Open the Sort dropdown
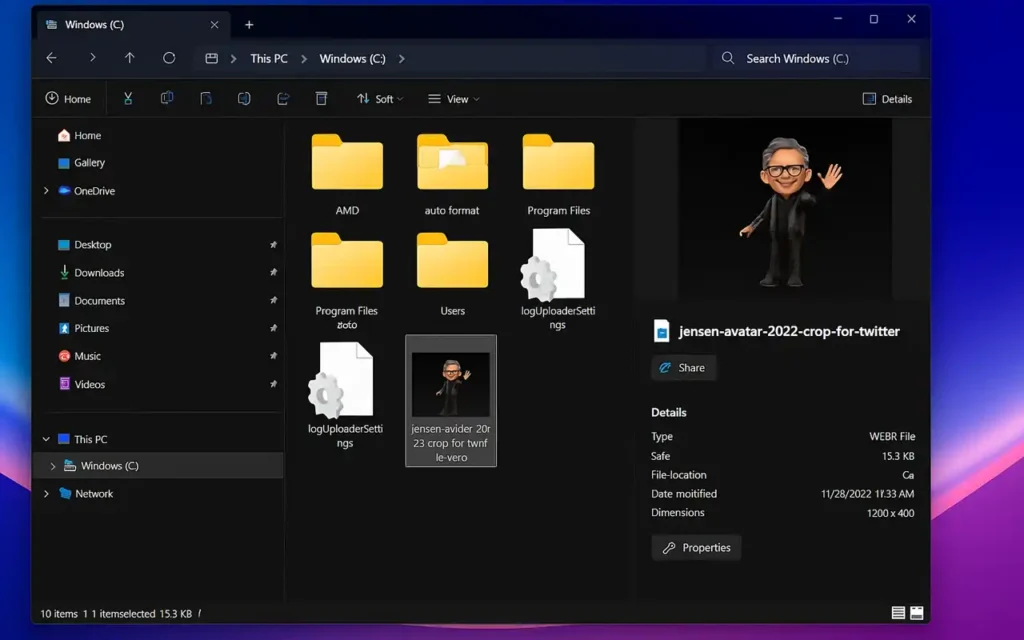This screenshot has width=1024, height=640. click(x=379, y=98)
